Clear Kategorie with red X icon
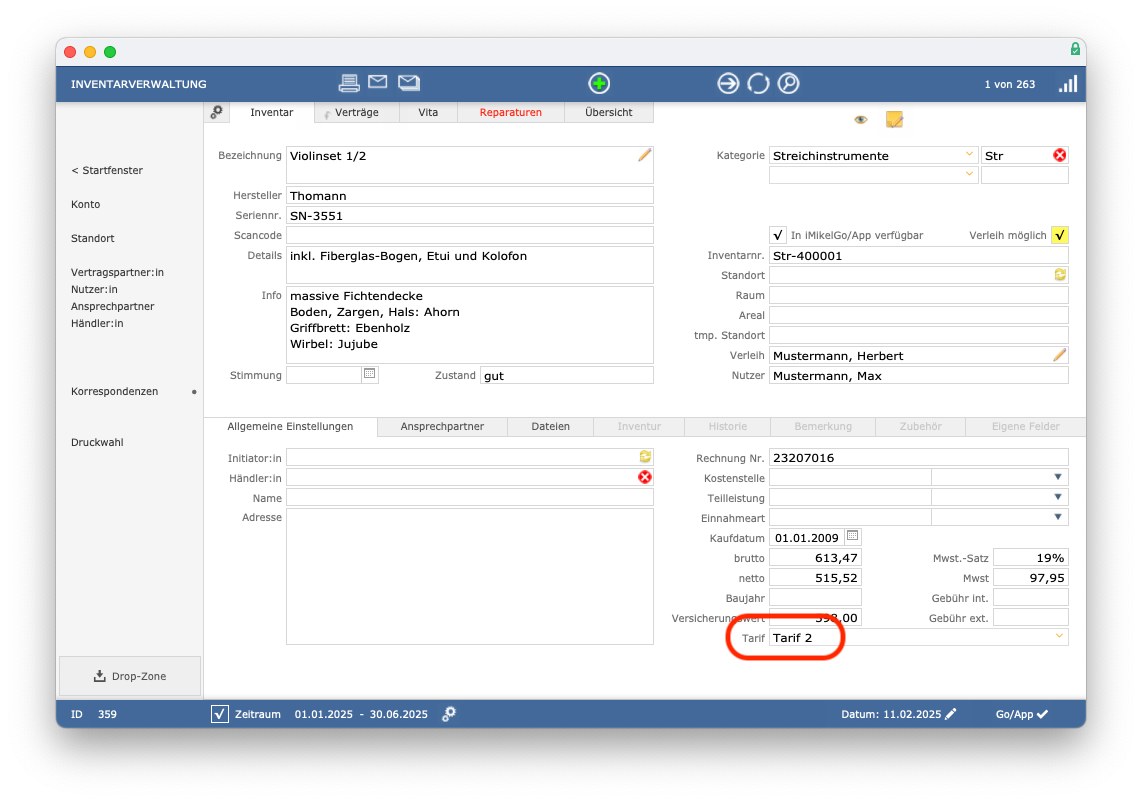 point(1060,155)
